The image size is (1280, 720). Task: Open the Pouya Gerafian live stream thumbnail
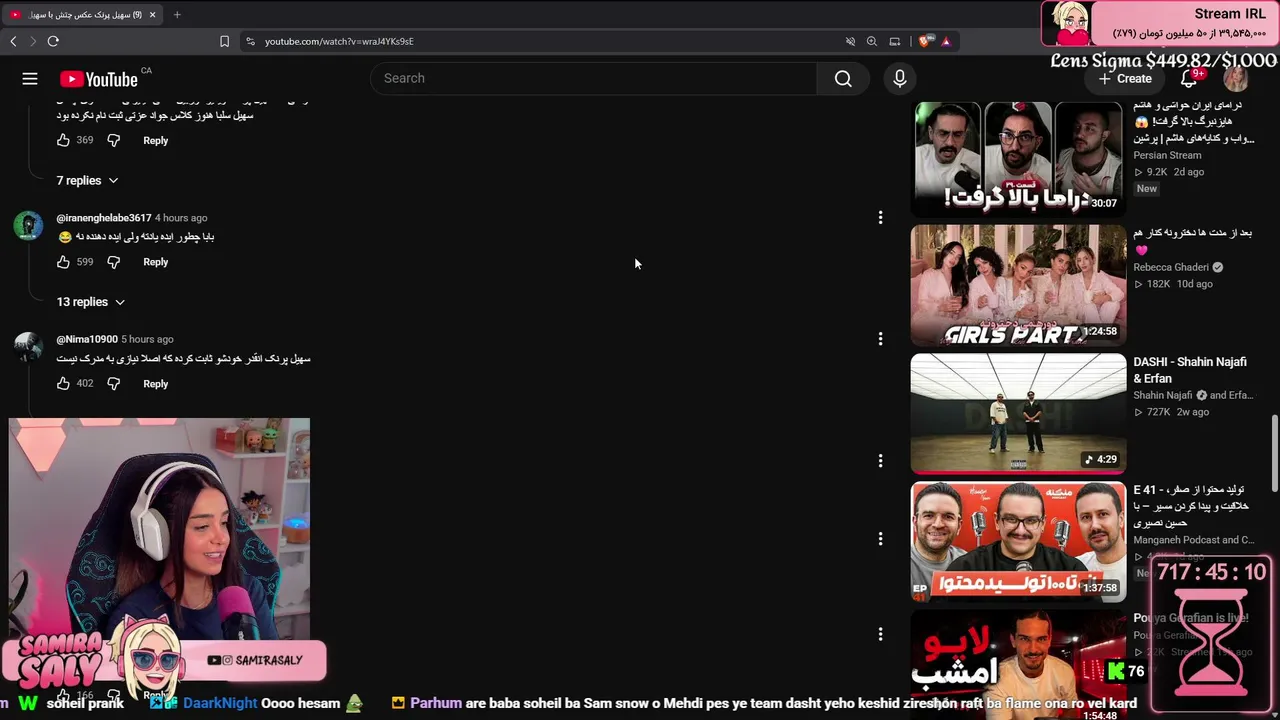(1018, 665)
